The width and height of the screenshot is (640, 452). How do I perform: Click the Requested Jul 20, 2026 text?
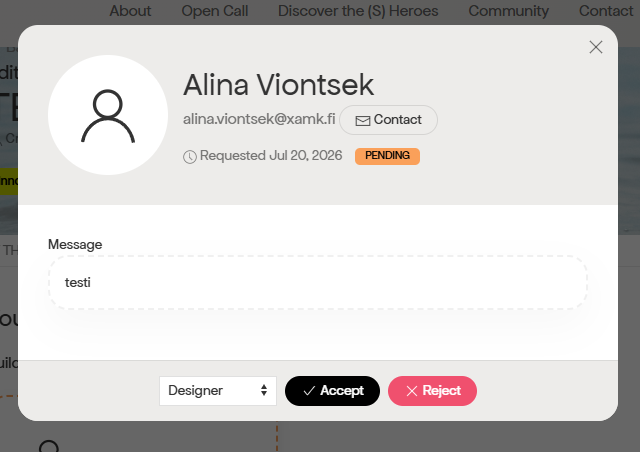coord(271,156)
